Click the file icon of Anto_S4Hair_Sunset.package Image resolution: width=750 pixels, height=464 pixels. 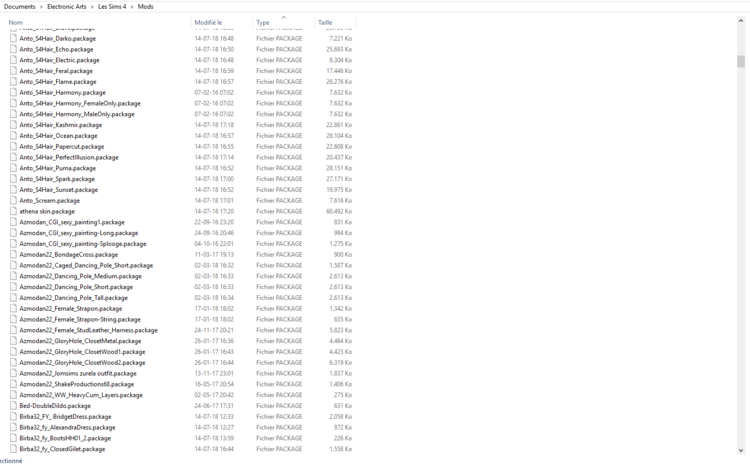pyautogui.click(x=13, y=189)
